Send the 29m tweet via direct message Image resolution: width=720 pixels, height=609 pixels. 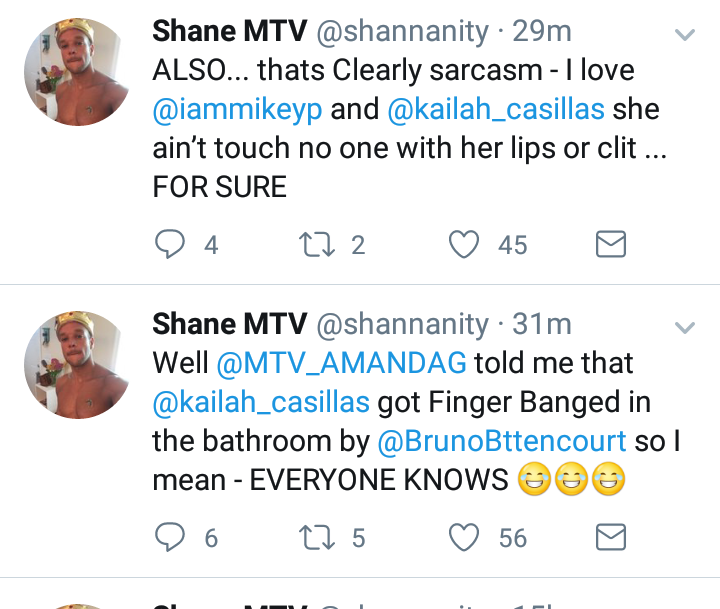point(611,244)
